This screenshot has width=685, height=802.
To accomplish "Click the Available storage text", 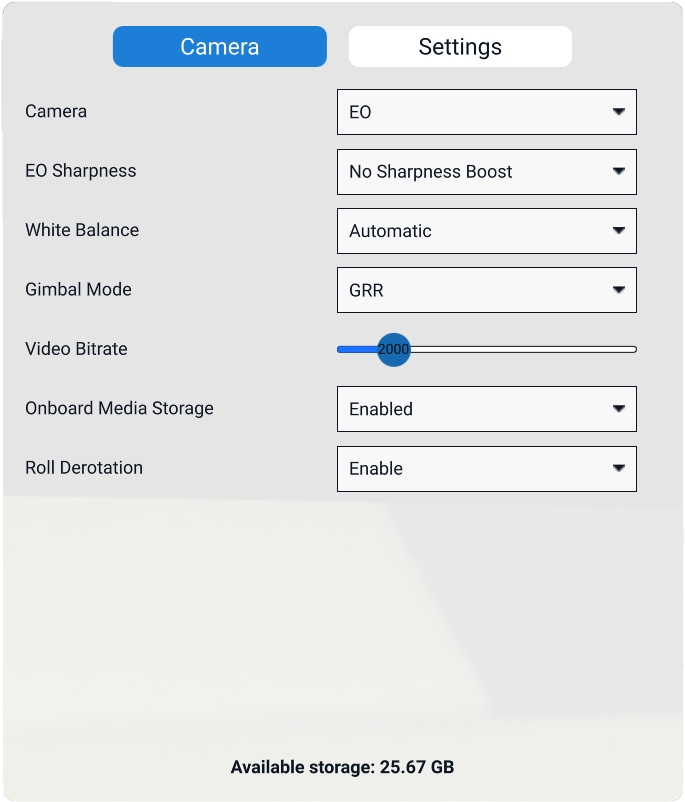I will coord(342,768).
